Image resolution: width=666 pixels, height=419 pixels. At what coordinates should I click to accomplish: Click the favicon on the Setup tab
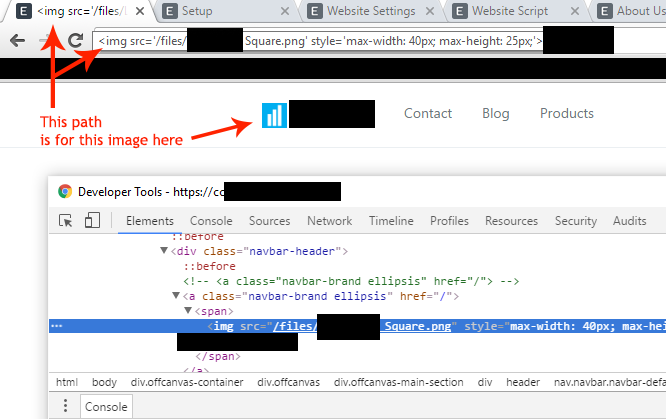coord(170,11)
